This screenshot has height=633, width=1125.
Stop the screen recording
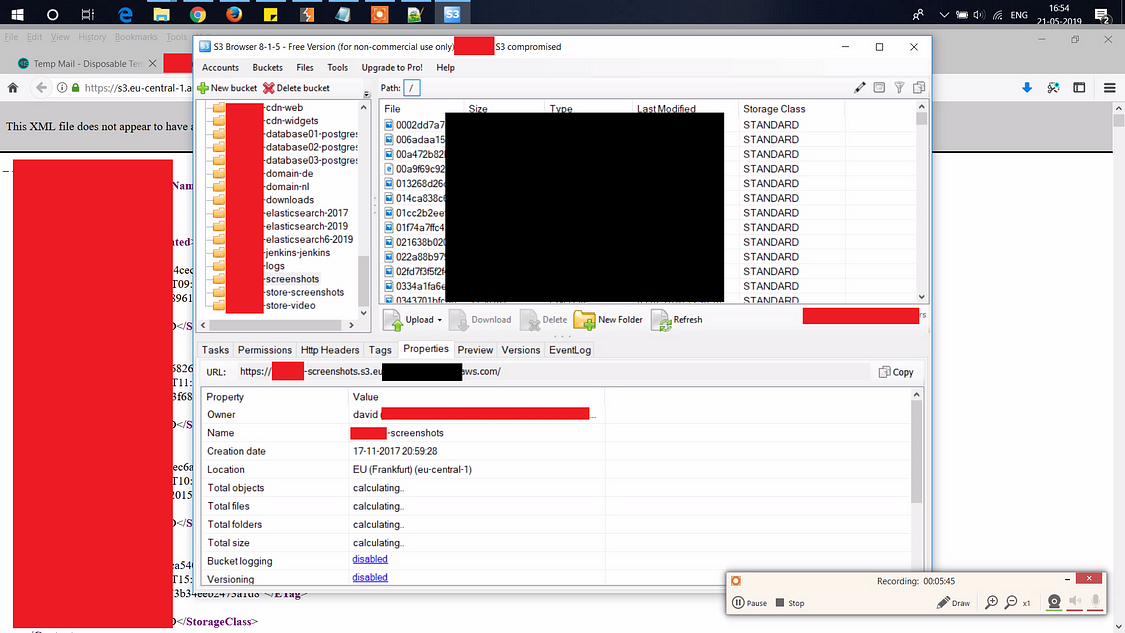click(790, 603)
